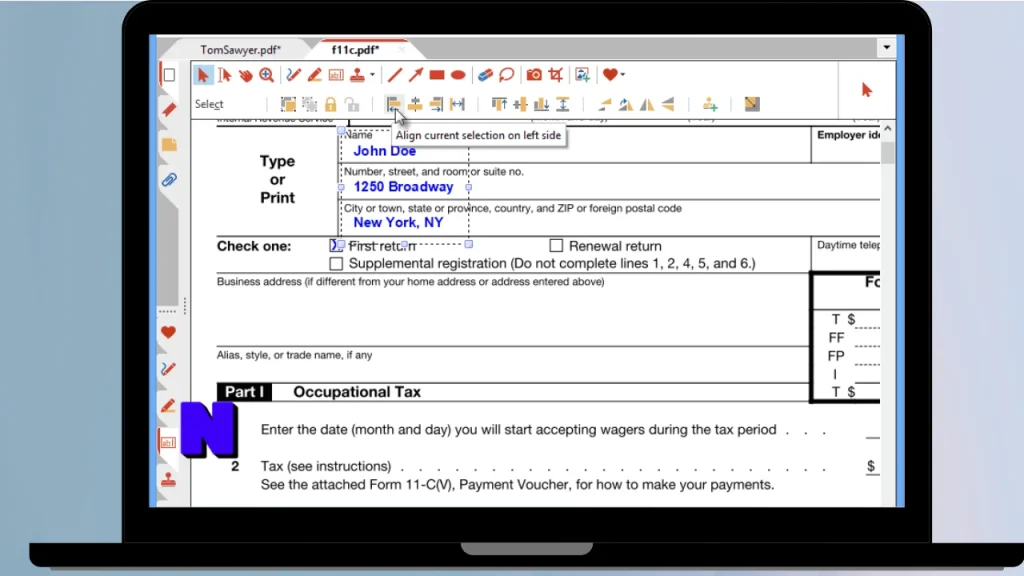
Task: Click the Business address form field area
Action: coord(513,310)
